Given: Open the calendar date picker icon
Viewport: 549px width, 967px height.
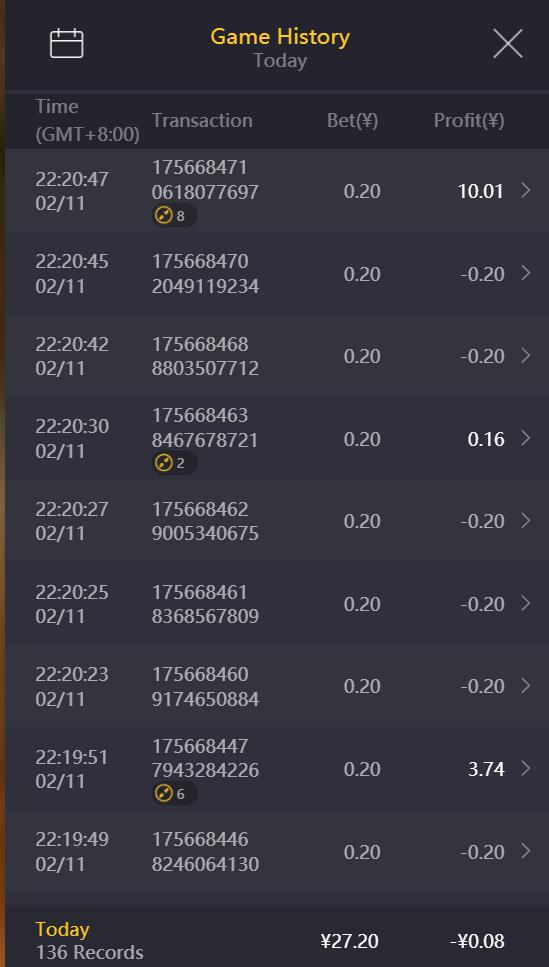Looking at the screenshot, I should 67,44.
